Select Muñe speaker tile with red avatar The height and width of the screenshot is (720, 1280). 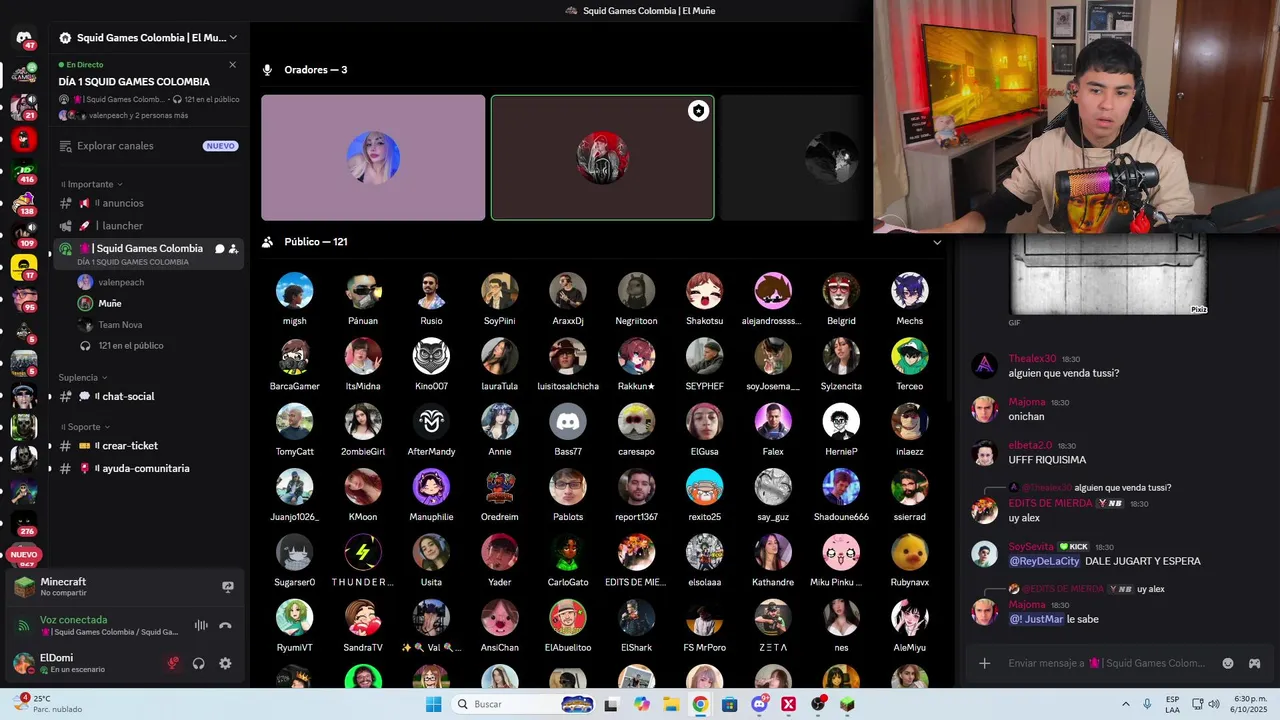tap(602, 158)
